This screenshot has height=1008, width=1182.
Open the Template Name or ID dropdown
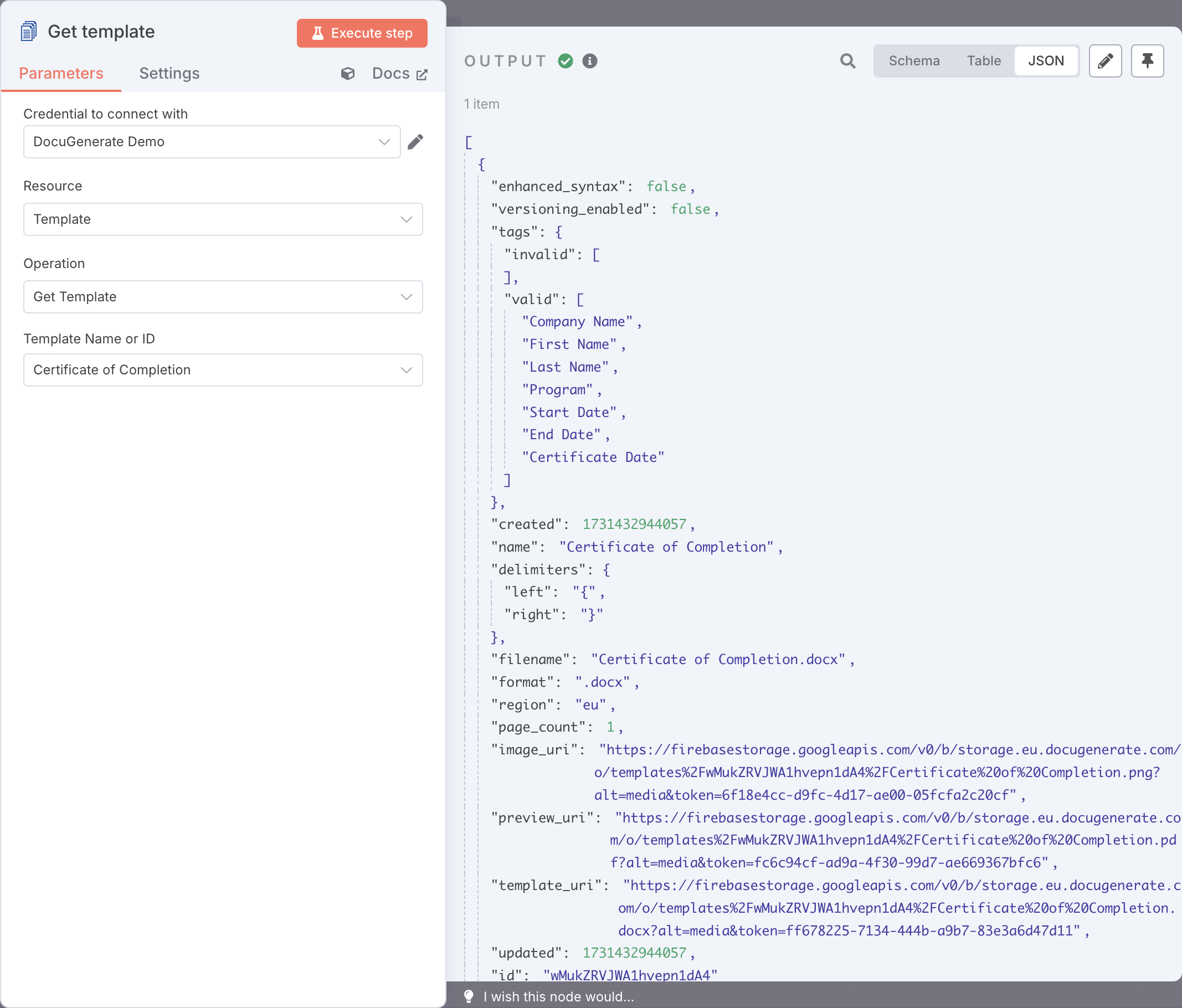[223, 369]
